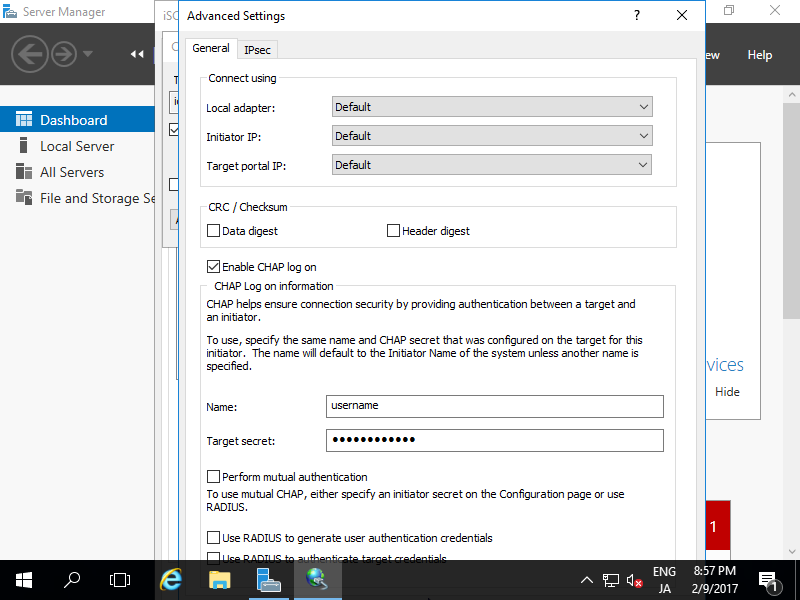The width and height of the screenshot is (800, 600).
Task: Open the Action Center notifications
Action: click(768, 580)
